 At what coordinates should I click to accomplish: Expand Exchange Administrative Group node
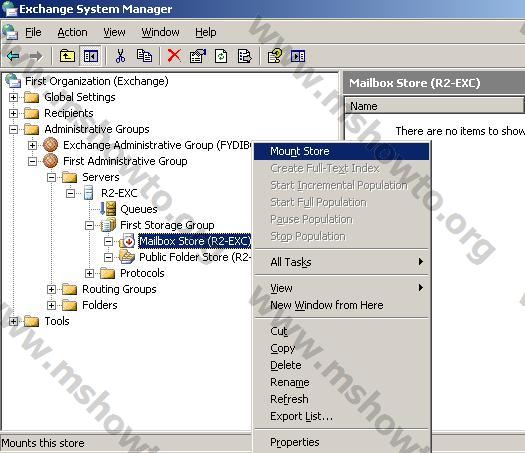(x=32, y=145)
